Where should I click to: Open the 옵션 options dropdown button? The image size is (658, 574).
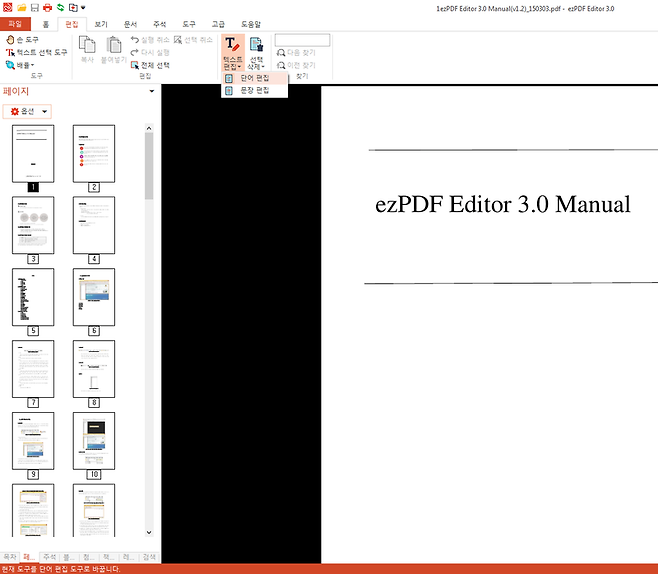click(x=27, y=111)
